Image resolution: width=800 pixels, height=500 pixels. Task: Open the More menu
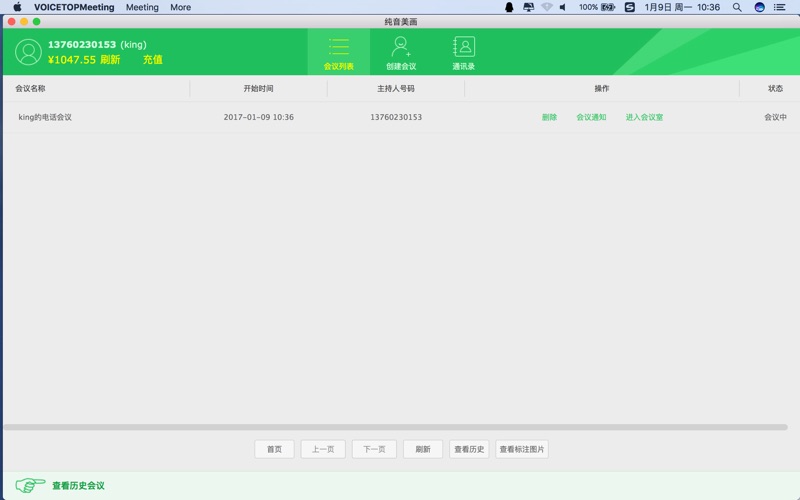180,7
